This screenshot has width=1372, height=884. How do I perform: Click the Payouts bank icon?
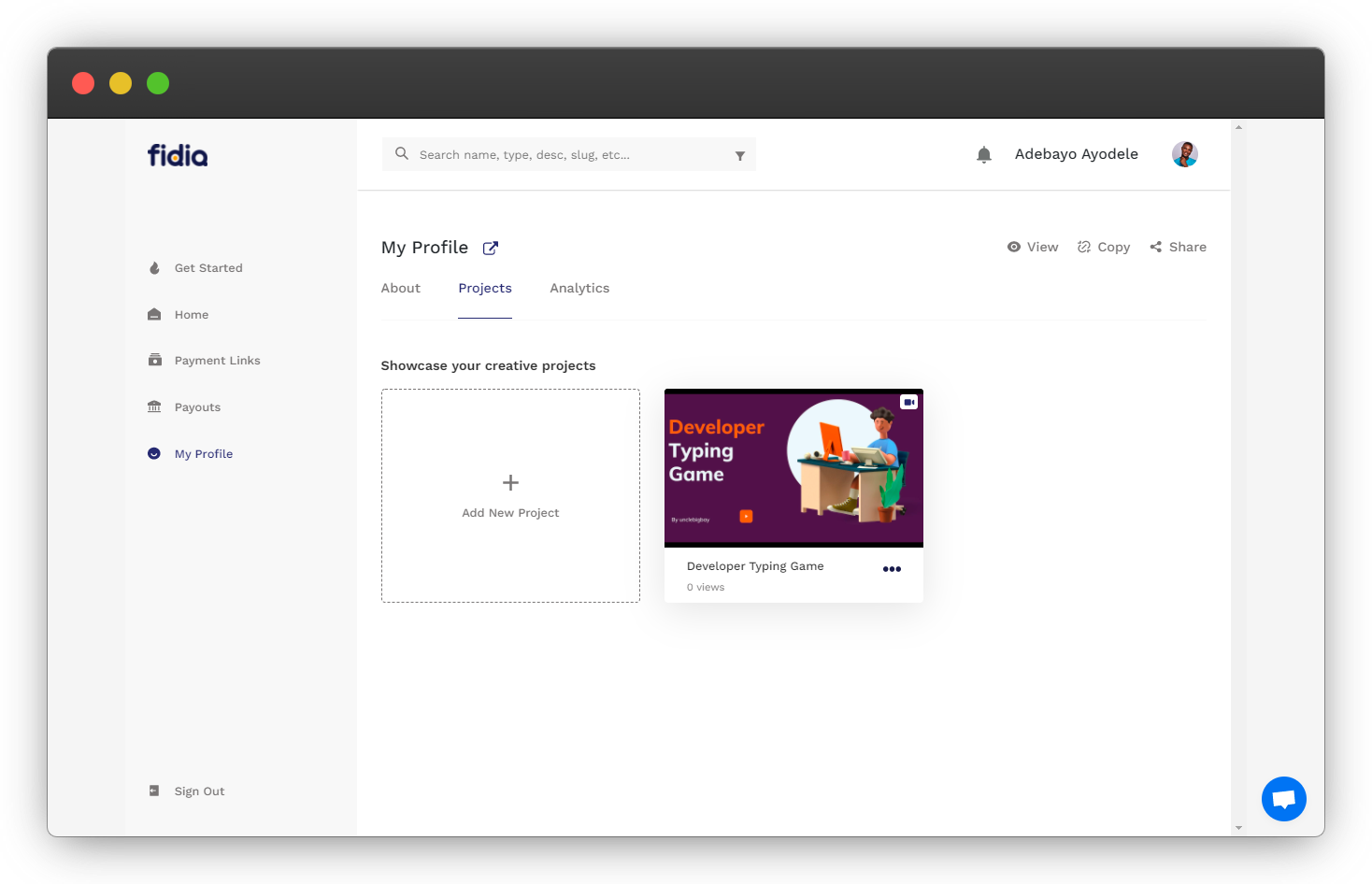pos(154,406)
